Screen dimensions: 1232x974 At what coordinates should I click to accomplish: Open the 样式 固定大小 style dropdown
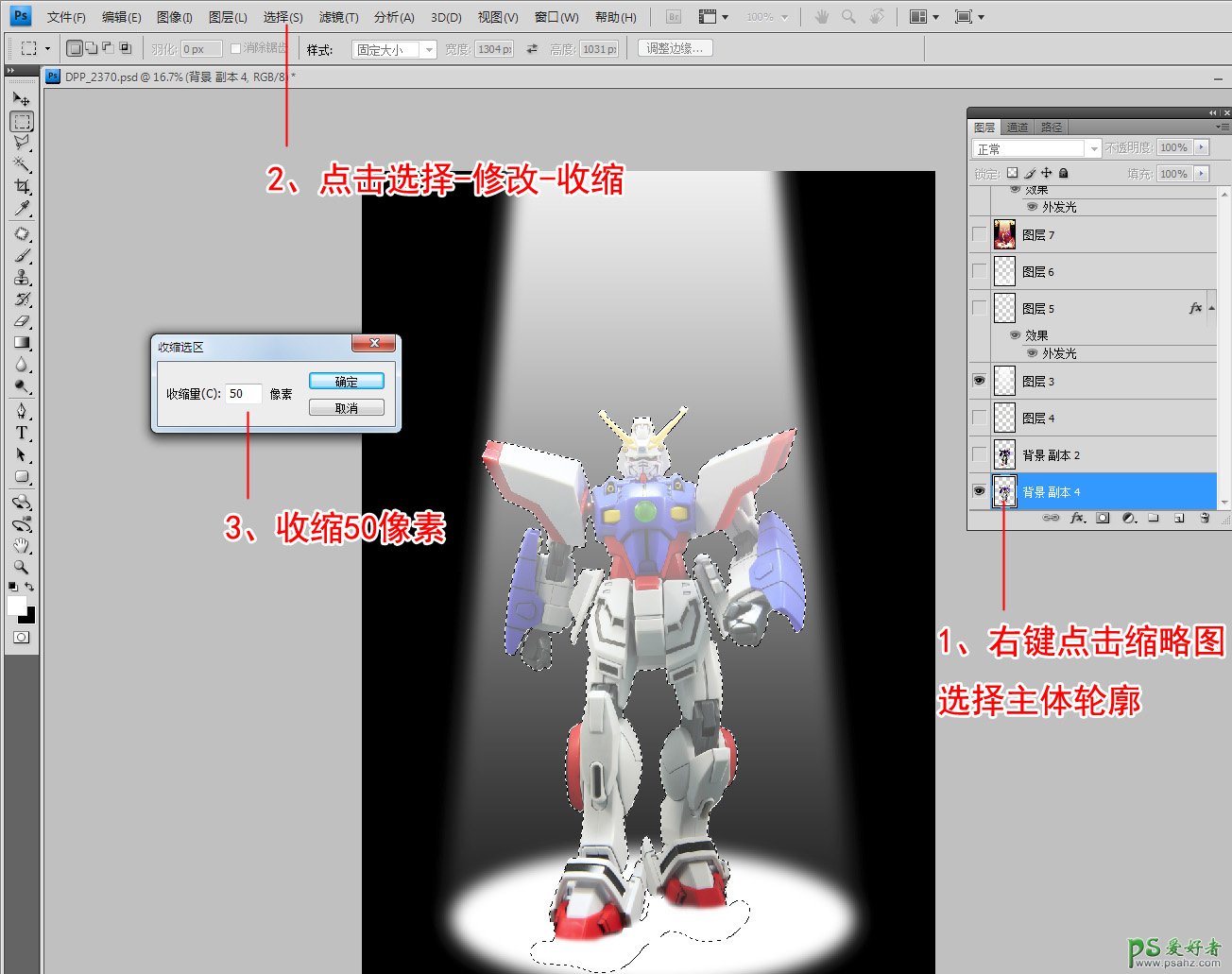point(394,49)
